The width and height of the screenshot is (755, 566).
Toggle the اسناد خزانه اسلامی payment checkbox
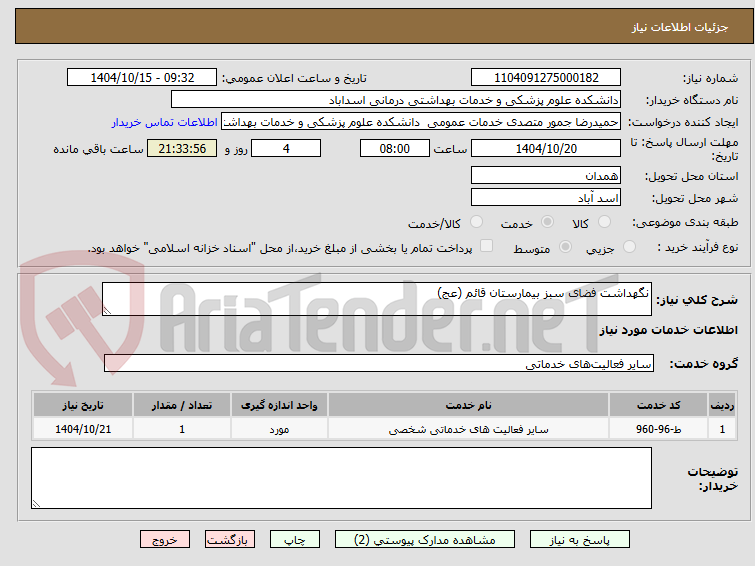click(487, 246)
